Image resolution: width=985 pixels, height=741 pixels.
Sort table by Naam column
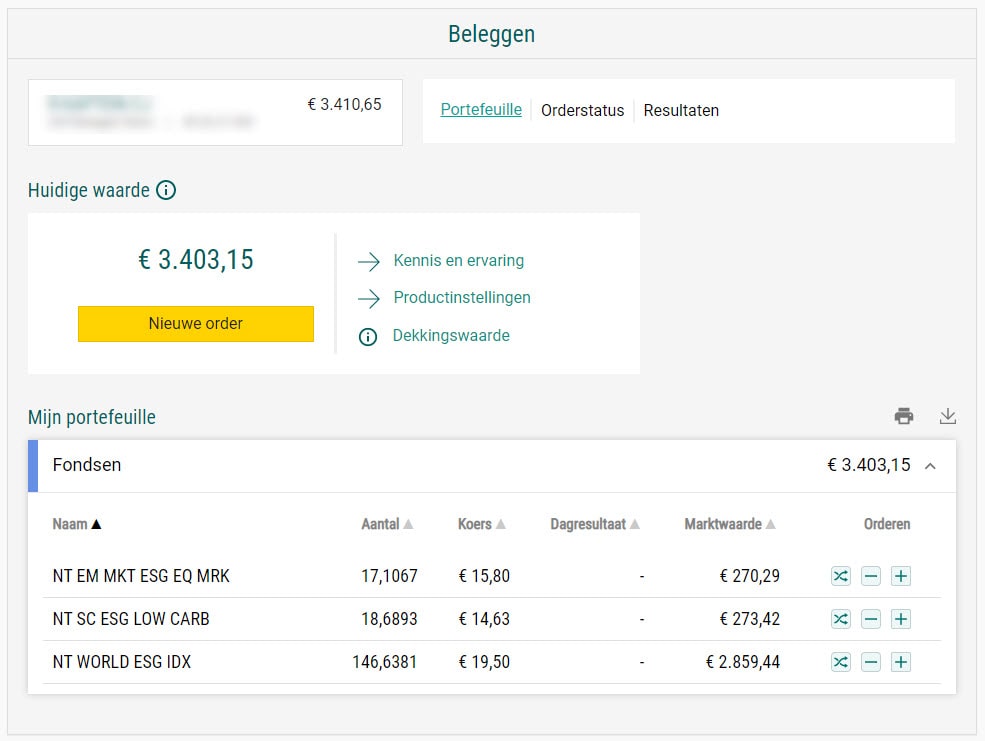(x=77, y=524)
